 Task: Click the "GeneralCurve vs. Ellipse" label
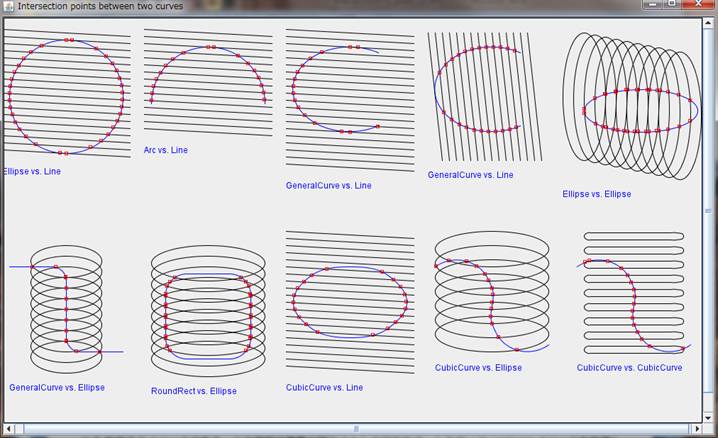(57, 387)
